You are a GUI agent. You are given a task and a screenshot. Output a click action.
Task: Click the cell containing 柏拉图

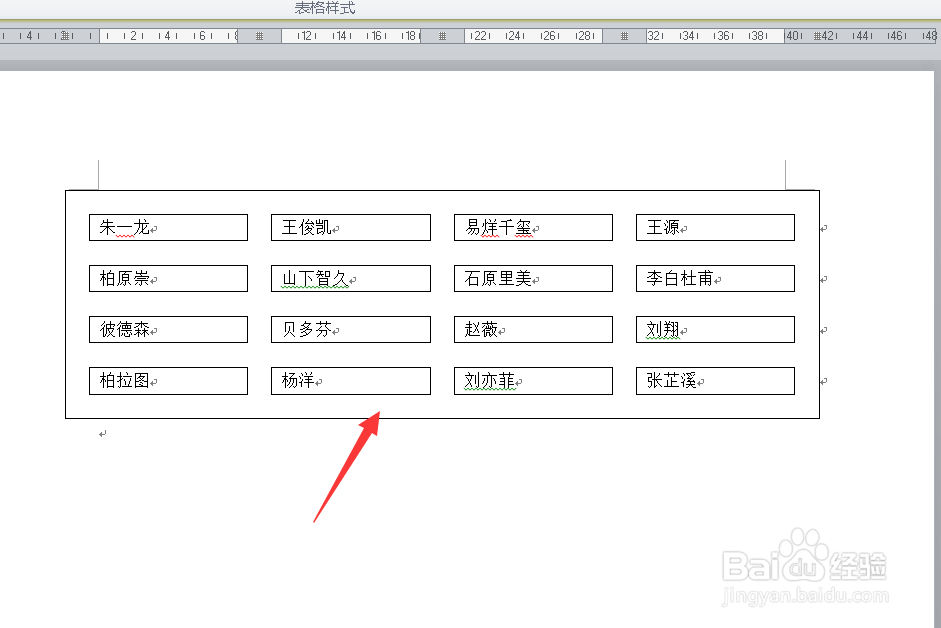tap(168, 381)
